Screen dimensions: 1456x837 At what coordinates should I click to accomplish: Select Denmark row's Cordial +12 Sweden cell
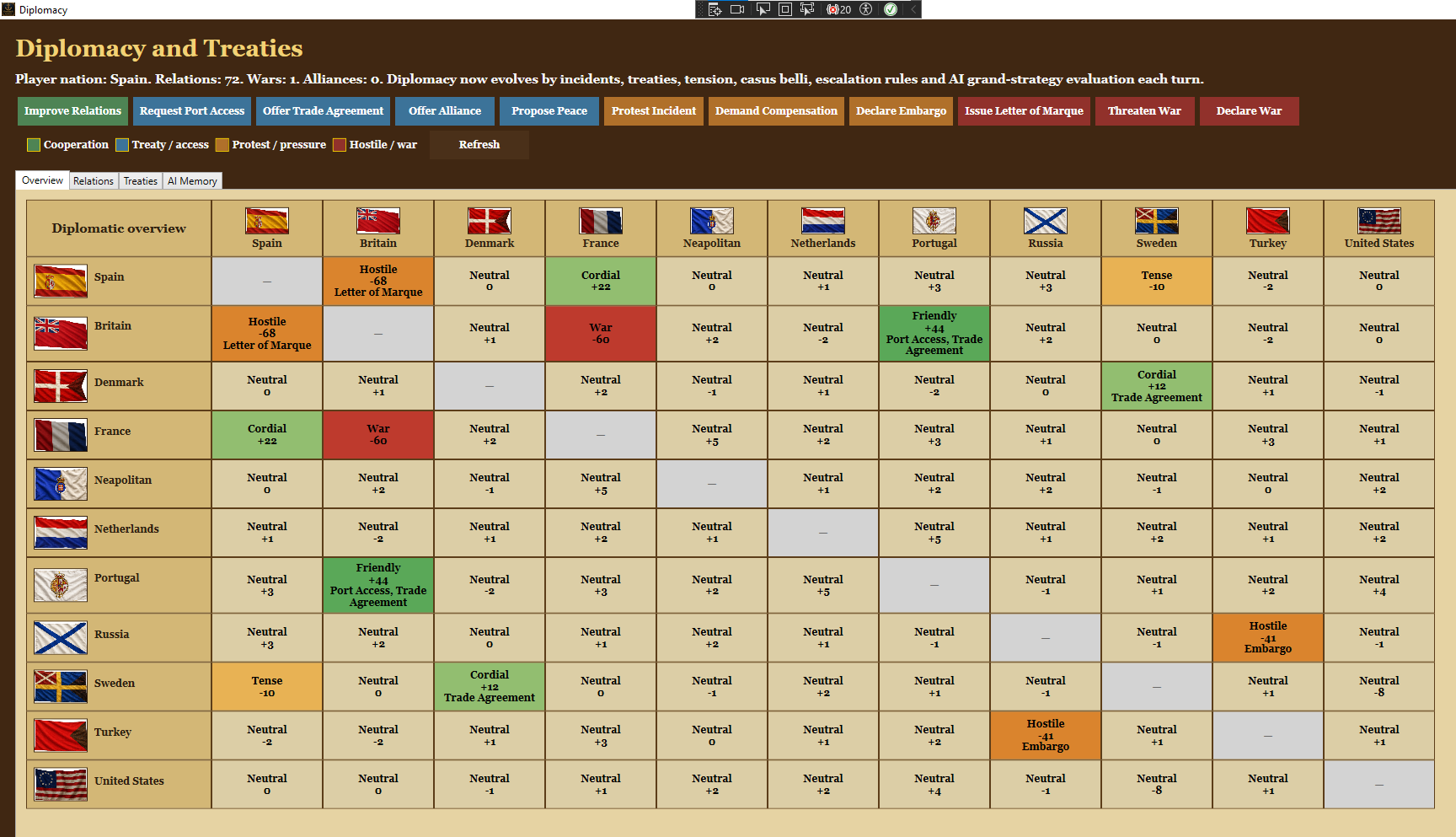[x=1157, y=386]
